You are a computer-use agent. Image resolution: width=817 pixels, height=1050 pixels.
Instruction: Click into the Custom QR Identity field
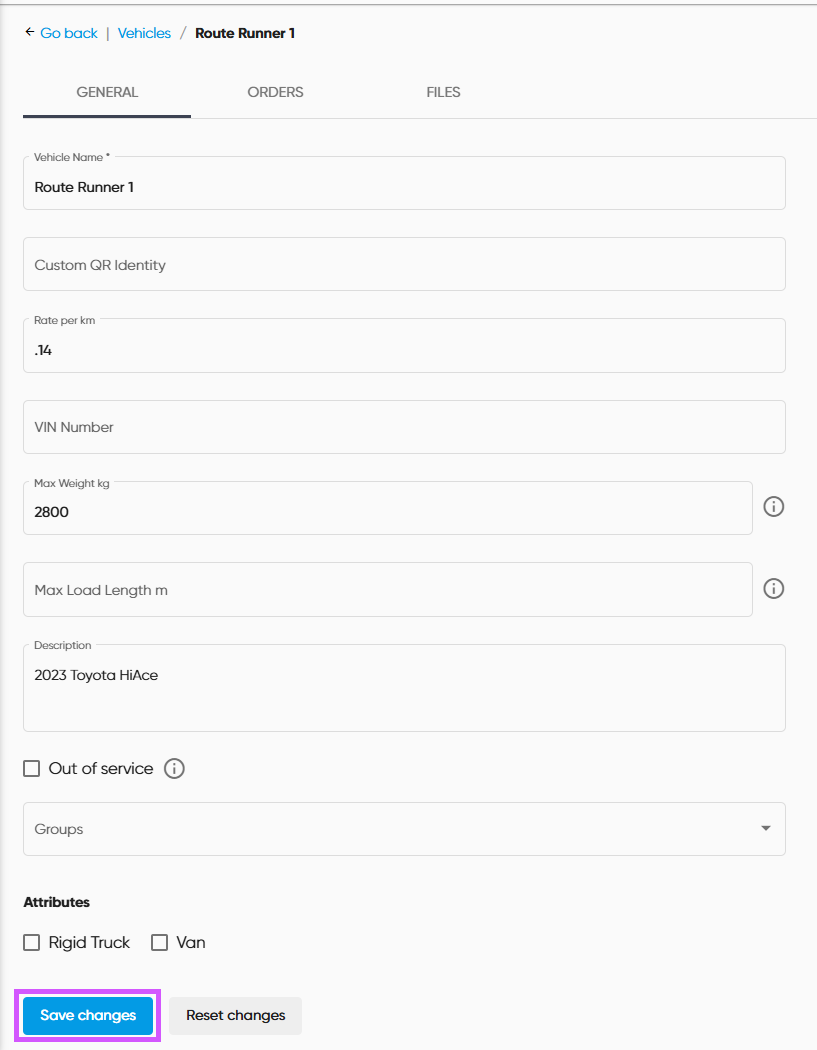tap(404, 265)
